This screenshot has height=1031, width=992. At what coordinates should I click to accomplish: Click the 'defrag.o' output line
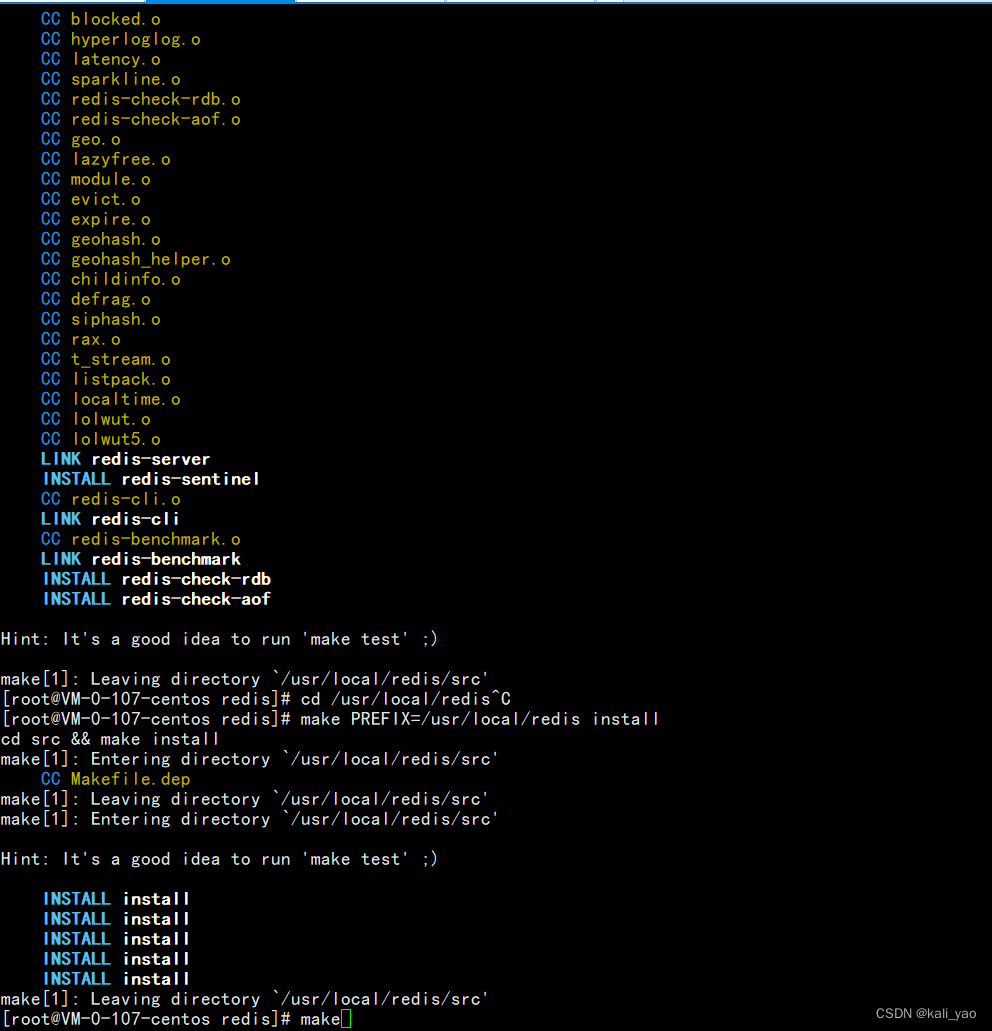point(96,299)
